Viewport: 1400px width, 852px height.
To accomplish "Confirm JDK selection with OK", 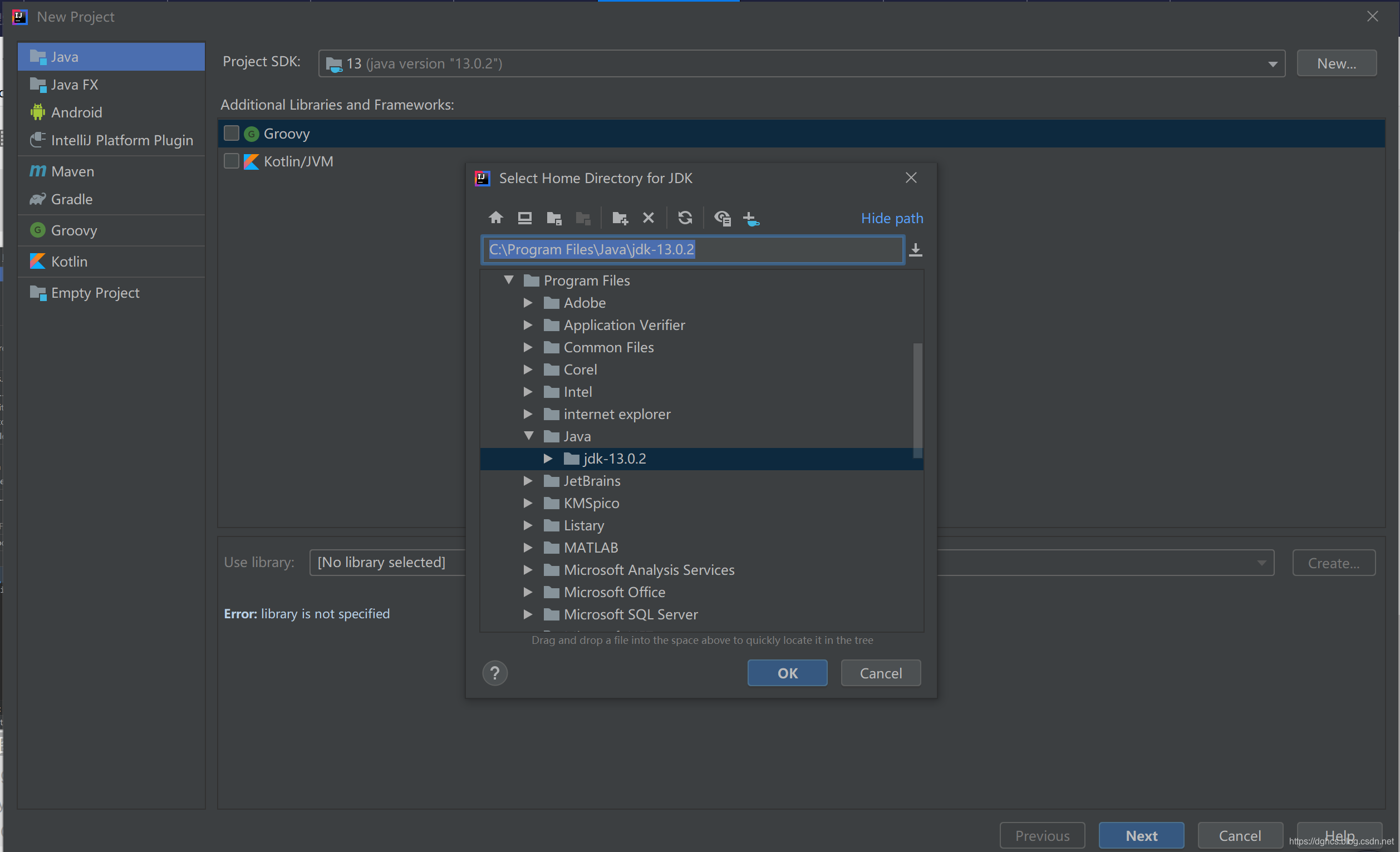I will click(788, 672).
